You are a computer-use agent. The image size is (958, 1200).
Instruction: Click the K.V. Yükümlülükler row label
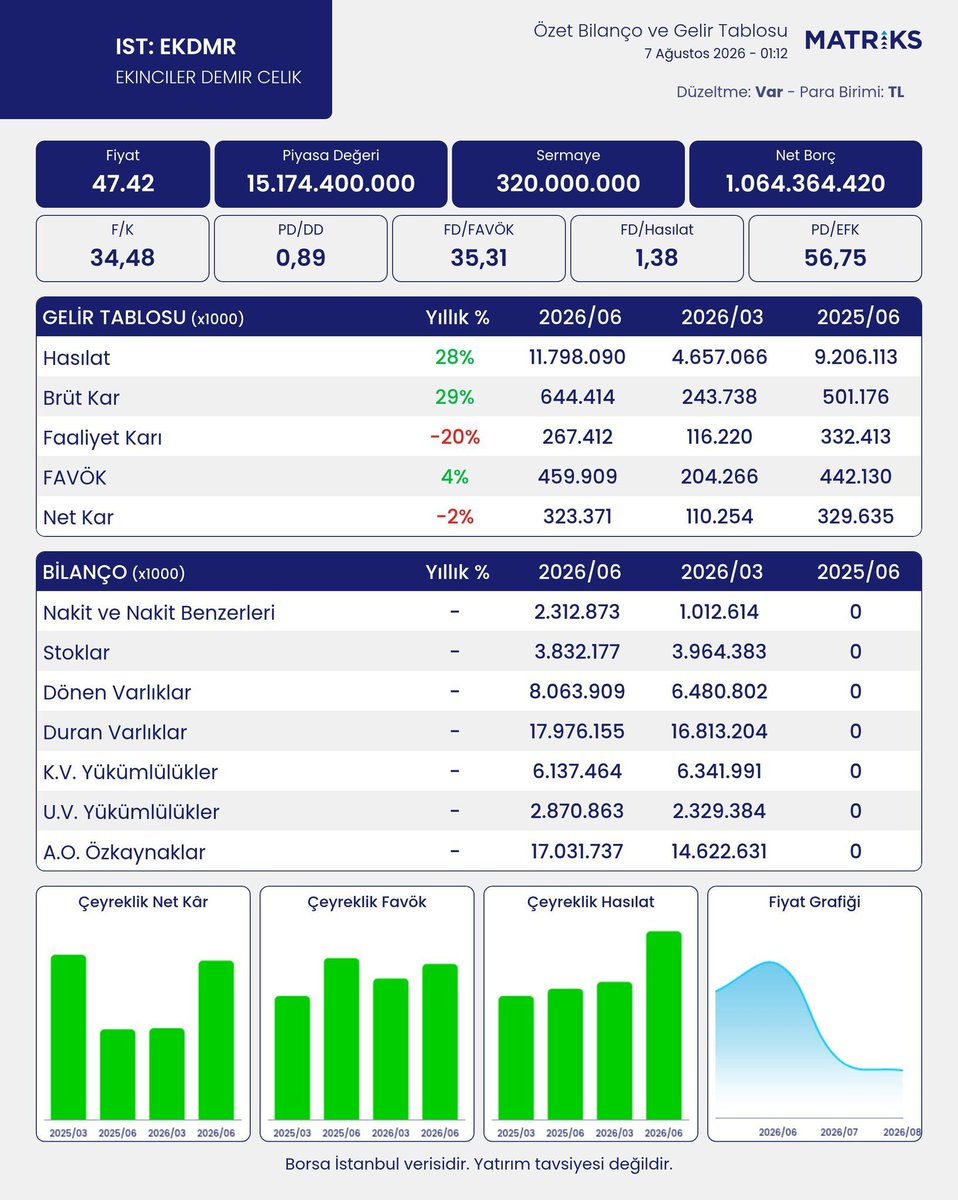[130, 772]
